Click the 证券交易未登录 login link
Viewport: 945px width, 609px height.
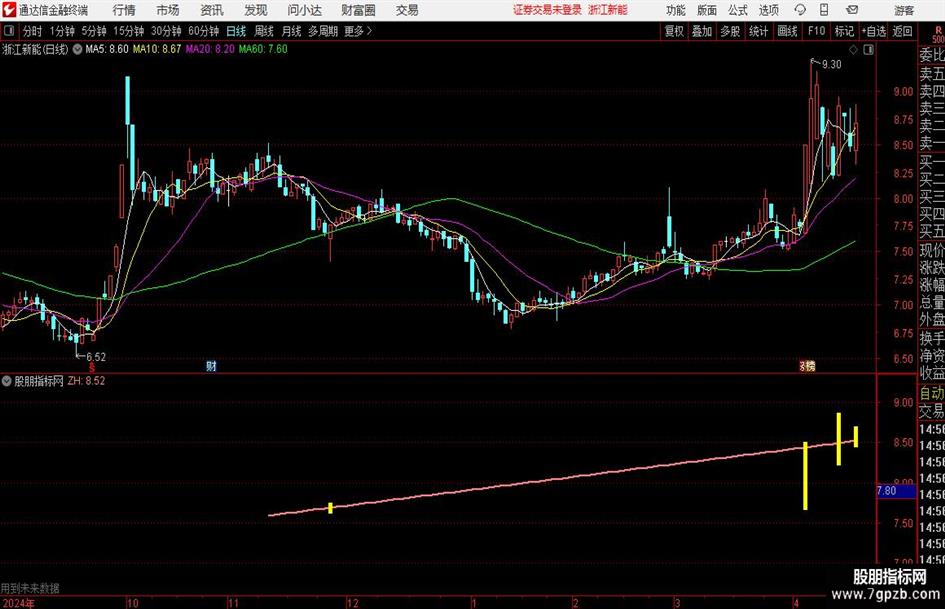coord(547,10)
